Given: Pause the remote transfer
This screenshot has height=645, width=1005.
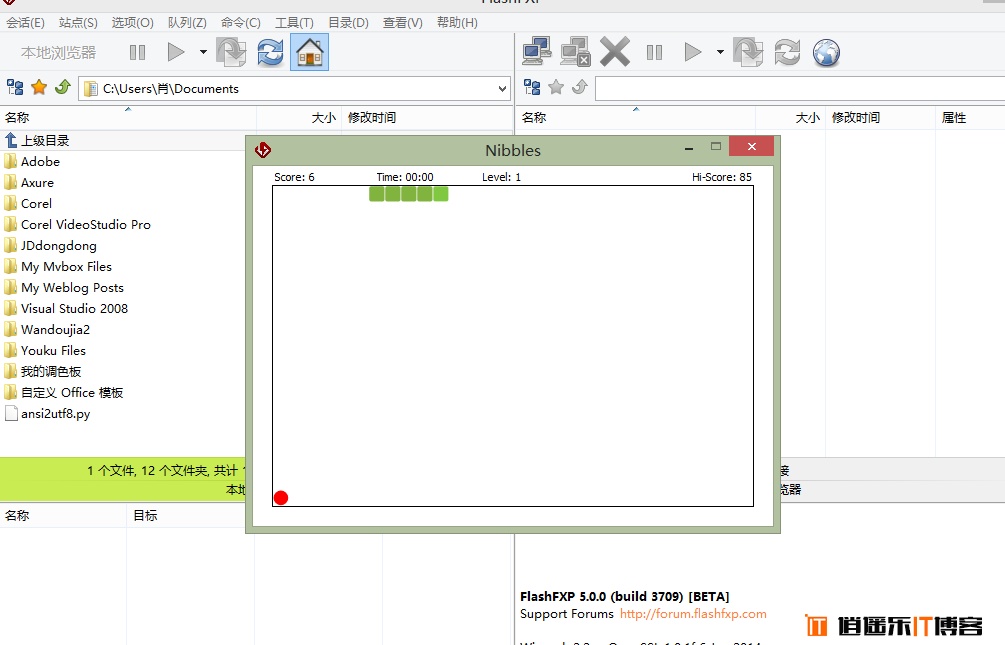Looking at the screenshot, I should pos(654,52).
